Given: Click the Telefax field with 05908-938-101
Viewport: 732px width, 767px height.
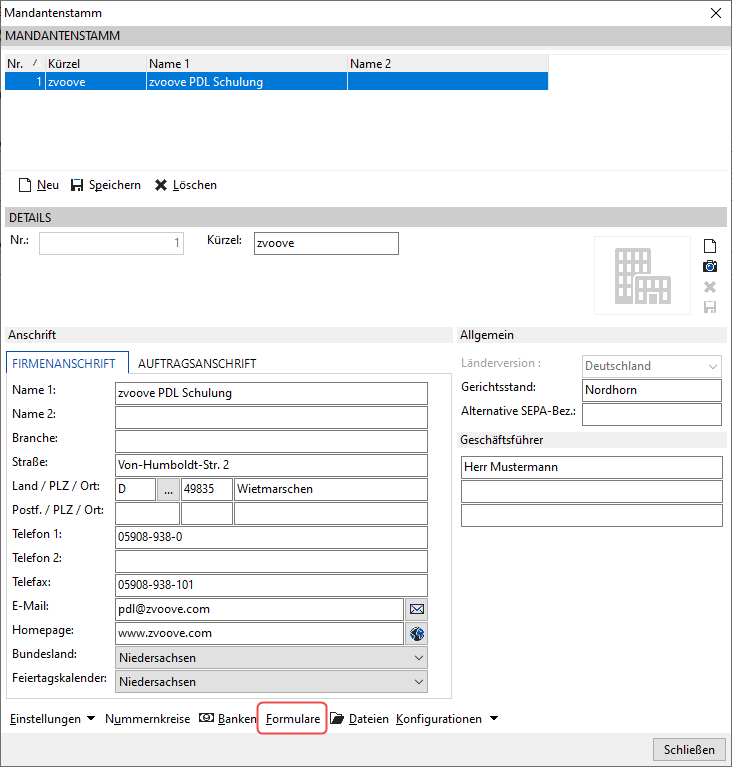Looking at the screenshot, I should pyautogui.click(x=271, y=586).
